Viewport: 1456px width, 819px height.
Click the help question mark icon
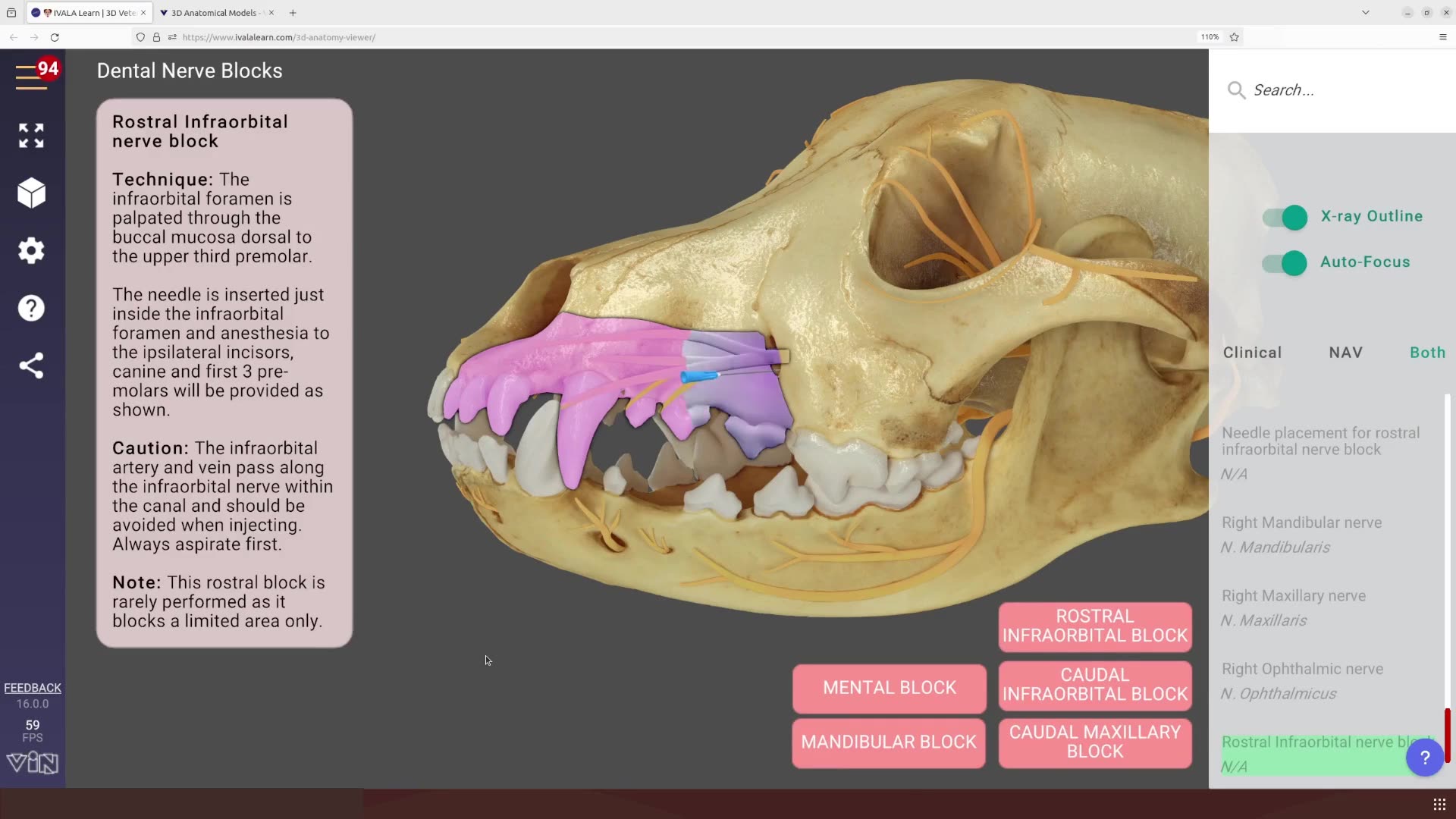31,308
